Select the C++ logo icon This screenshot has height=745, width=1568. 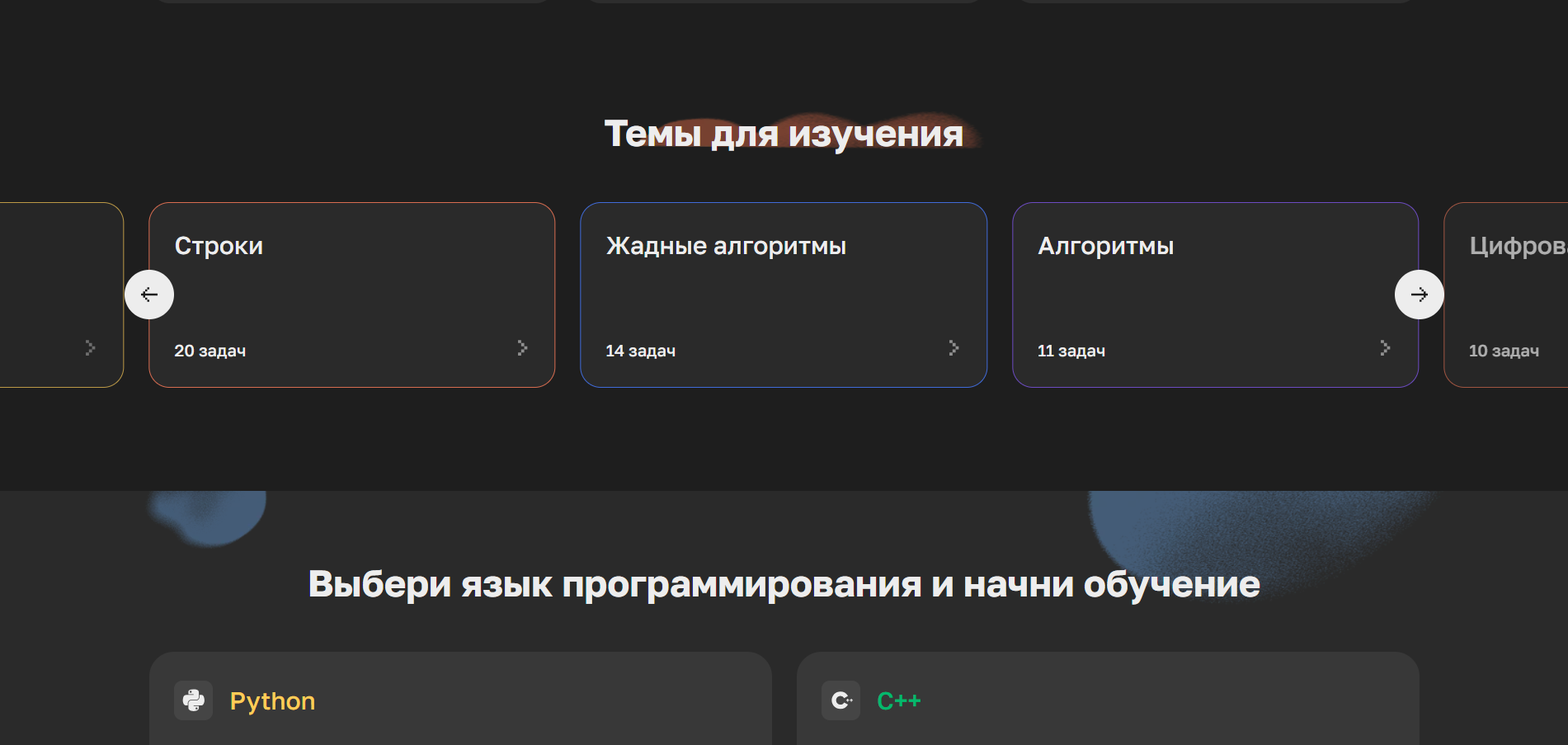click(841, 700)
